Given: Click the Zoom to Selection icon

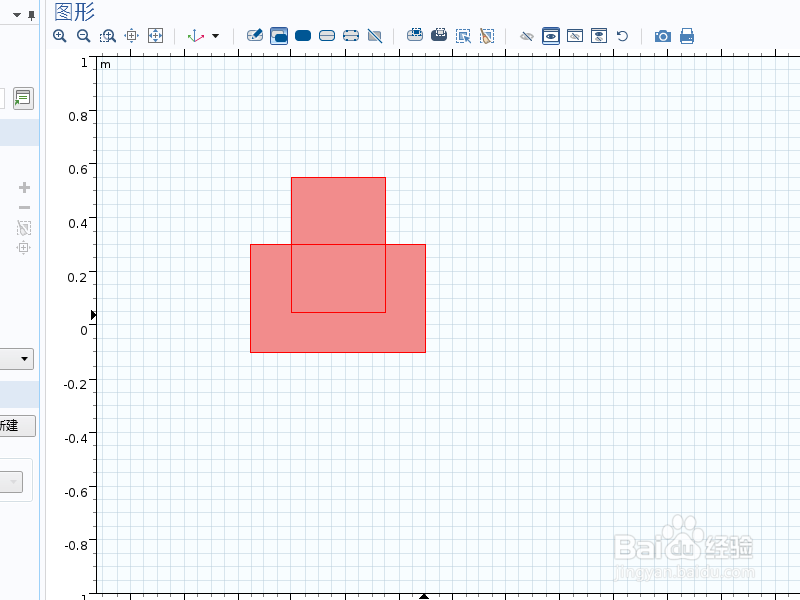Looking at the screenshot, I should point(132,36).
